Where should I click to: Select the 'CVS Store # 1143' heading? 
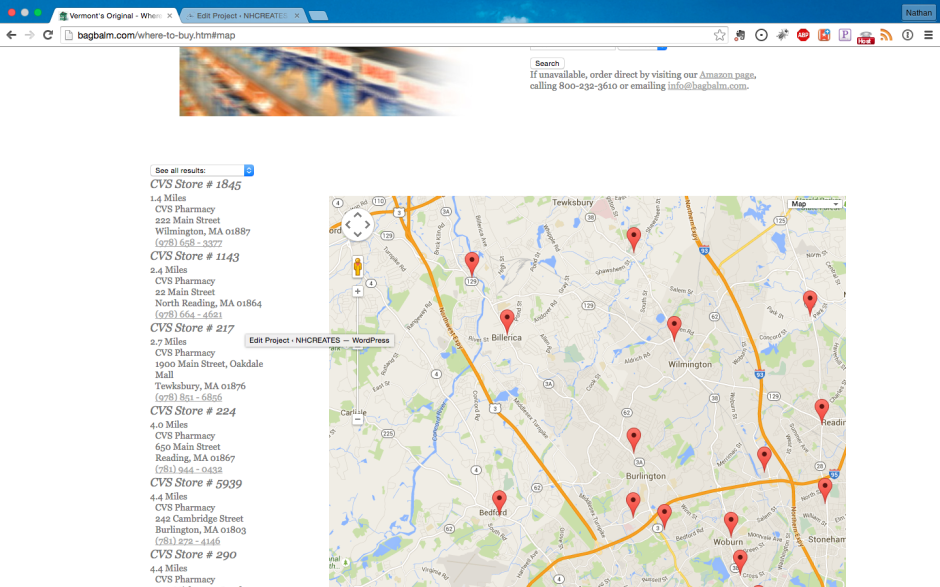195,256
